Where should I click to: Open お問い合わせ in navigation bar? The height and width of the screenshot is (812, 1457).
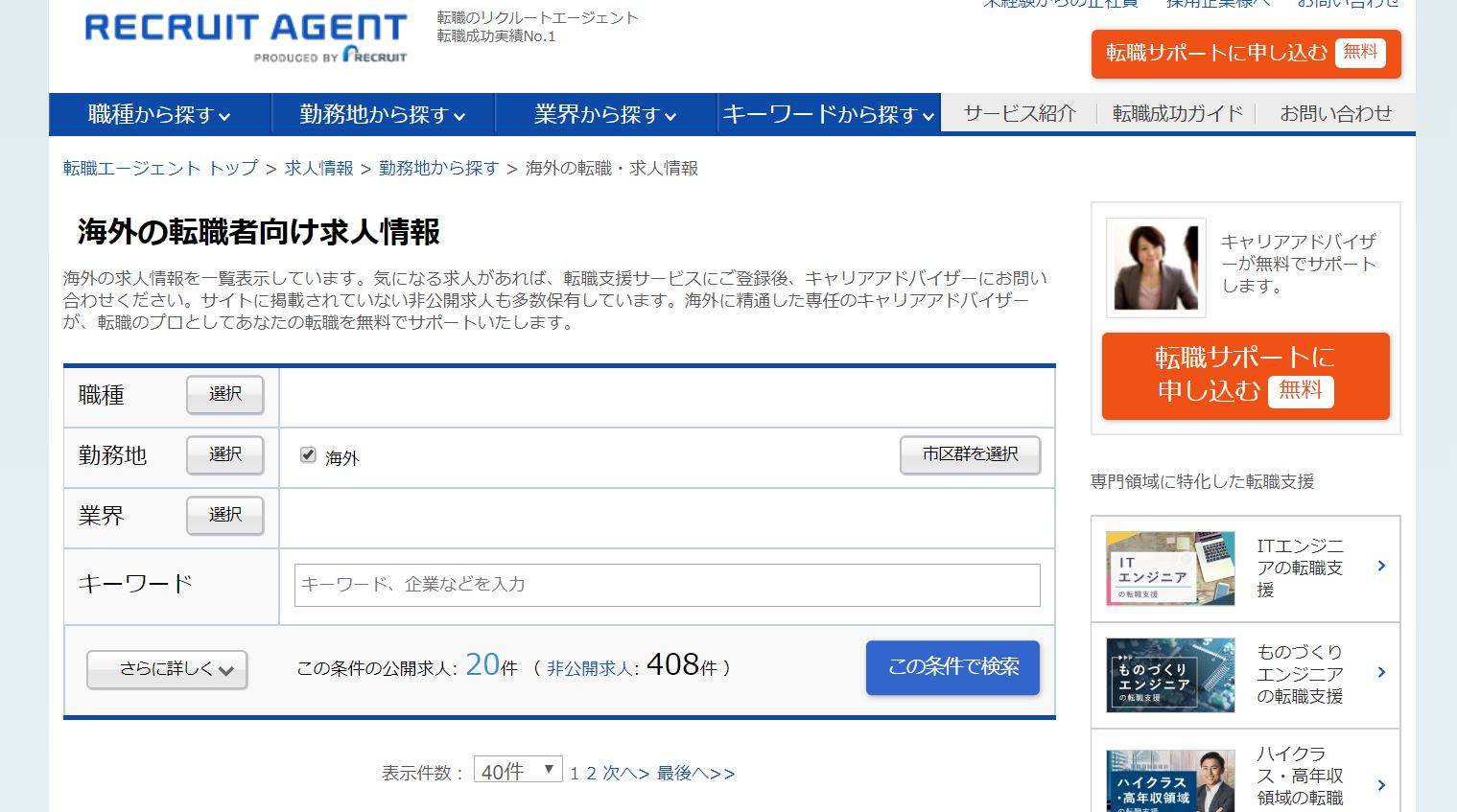(1335, 113)
